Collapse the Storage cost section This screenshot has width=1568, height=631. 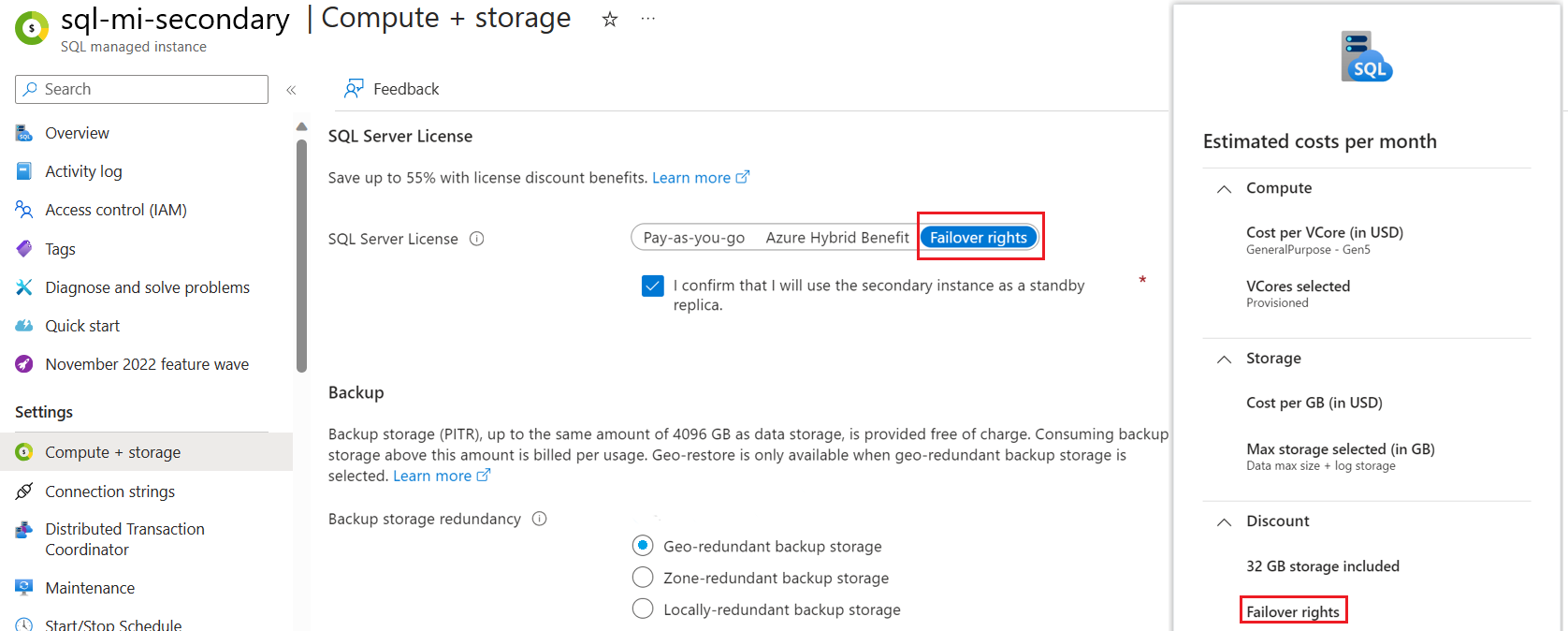(x=1224, y=360)
